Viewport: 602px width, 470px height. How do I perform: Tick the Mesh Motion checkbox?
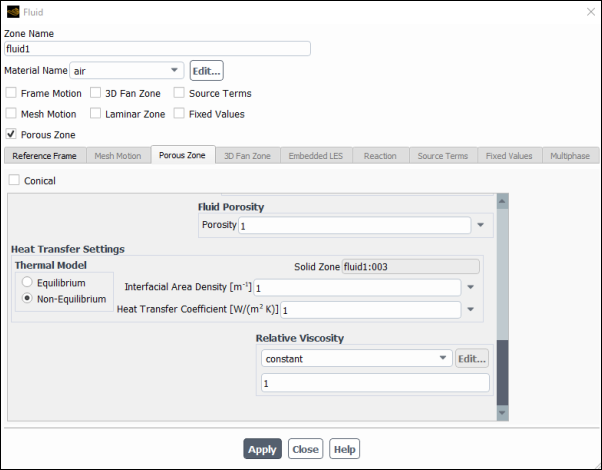(11, 114)
